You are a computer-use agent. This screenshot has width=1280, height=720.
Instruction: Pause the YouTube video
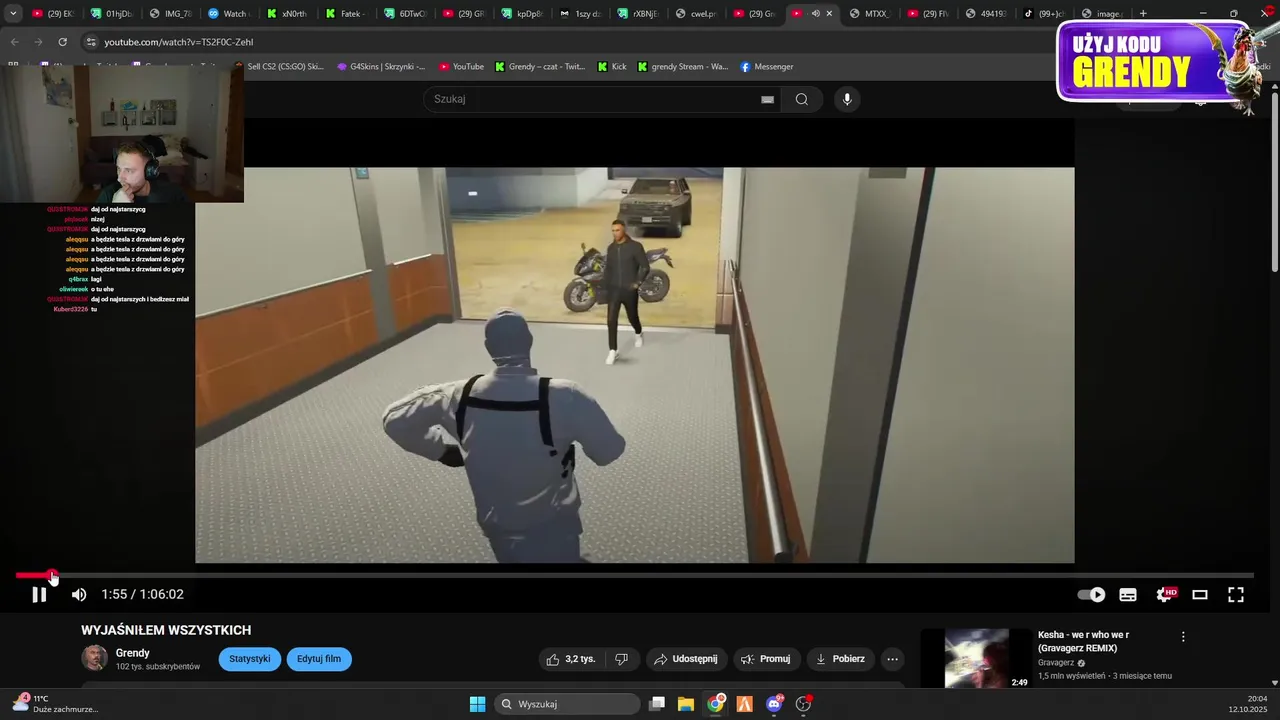tap(39, 594)
